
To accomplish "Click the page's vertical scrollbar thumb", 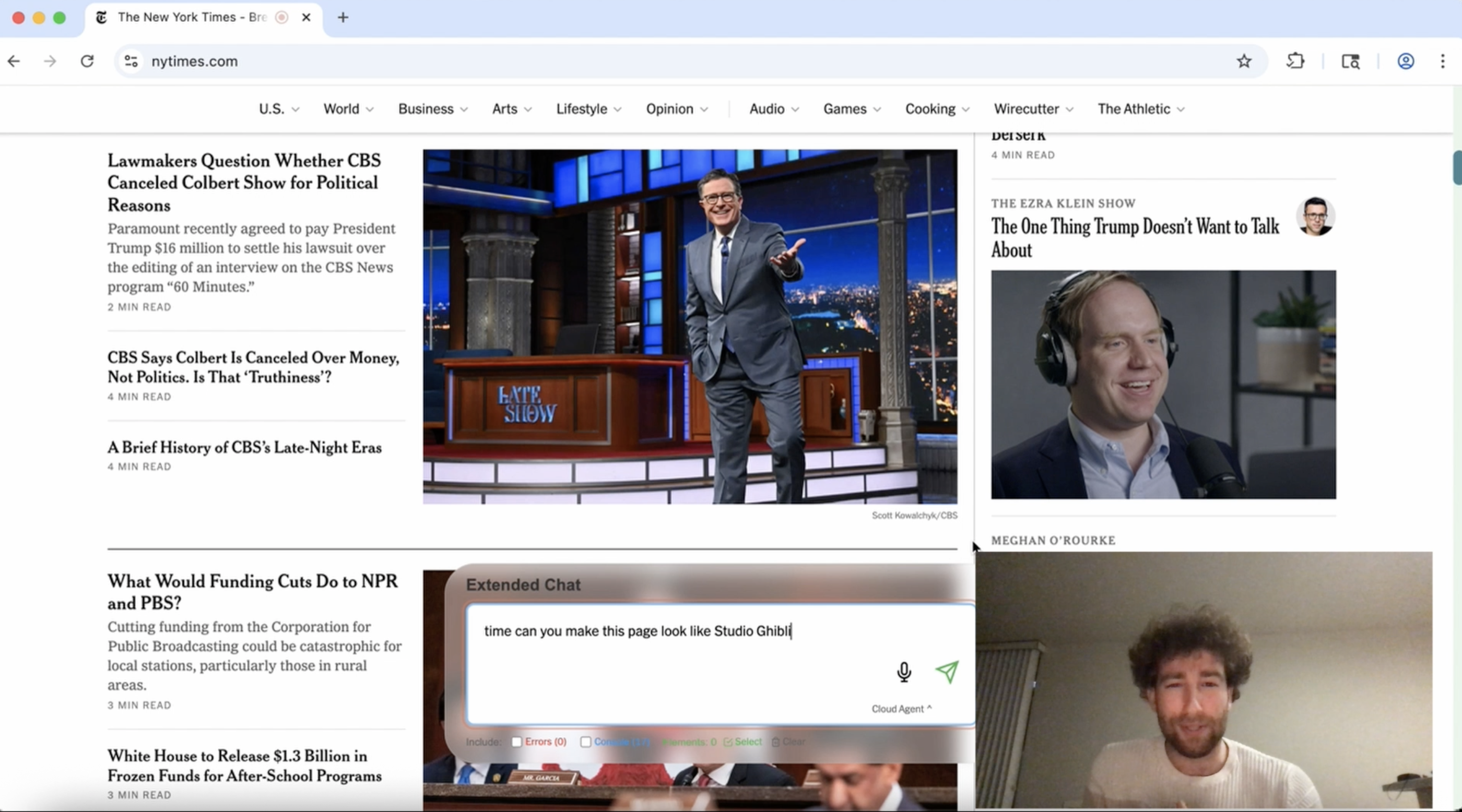I will 1456,168.
